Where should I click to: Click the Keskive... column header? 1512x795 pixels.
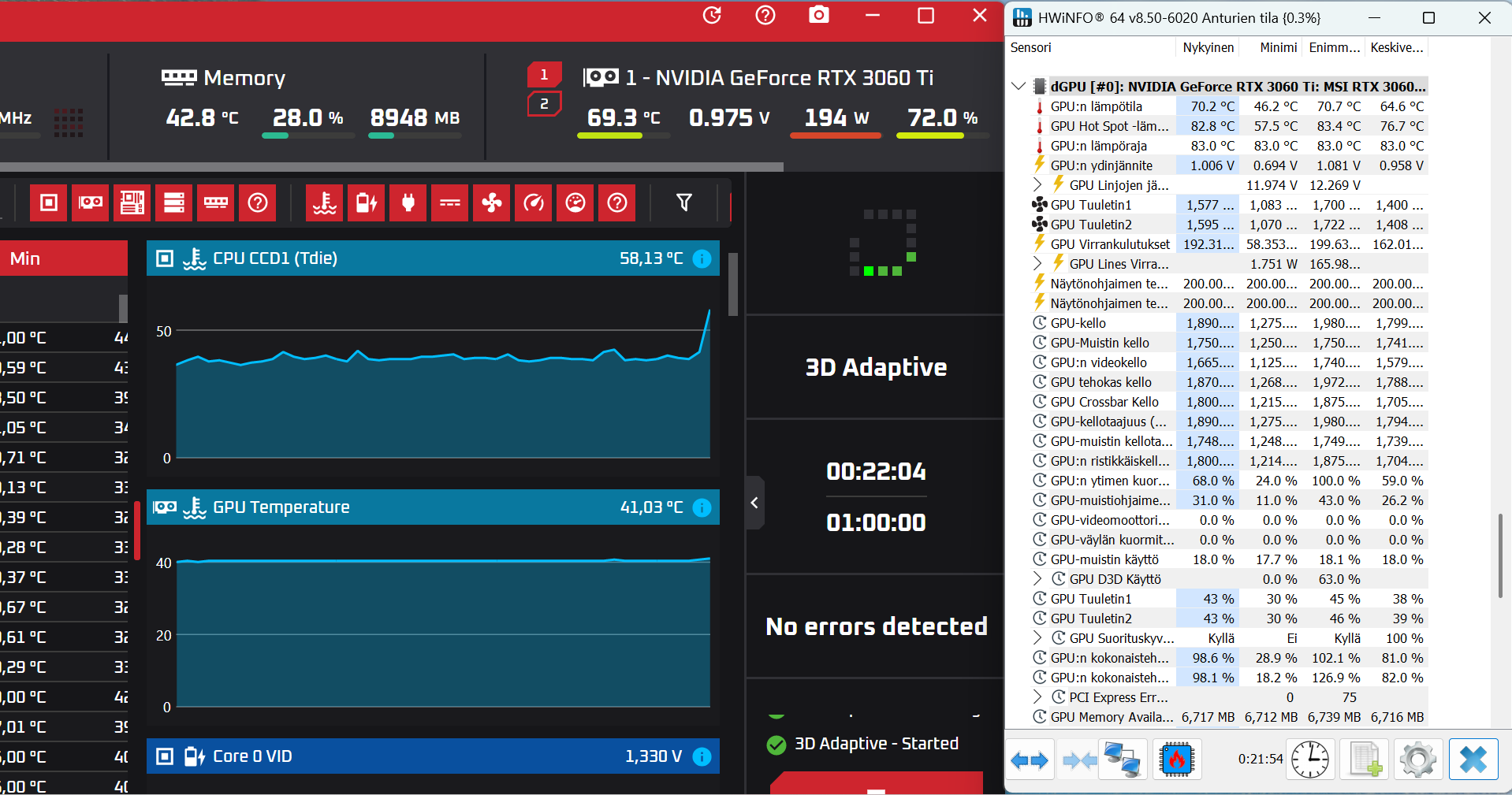(x=1396, y=47)
